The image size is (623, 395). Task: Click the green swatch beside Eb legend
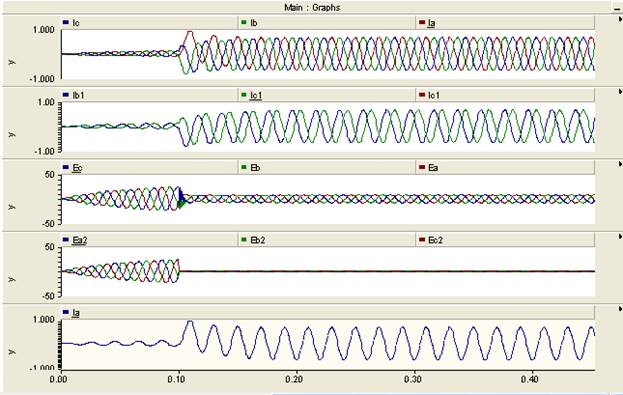tap(244, 167)
